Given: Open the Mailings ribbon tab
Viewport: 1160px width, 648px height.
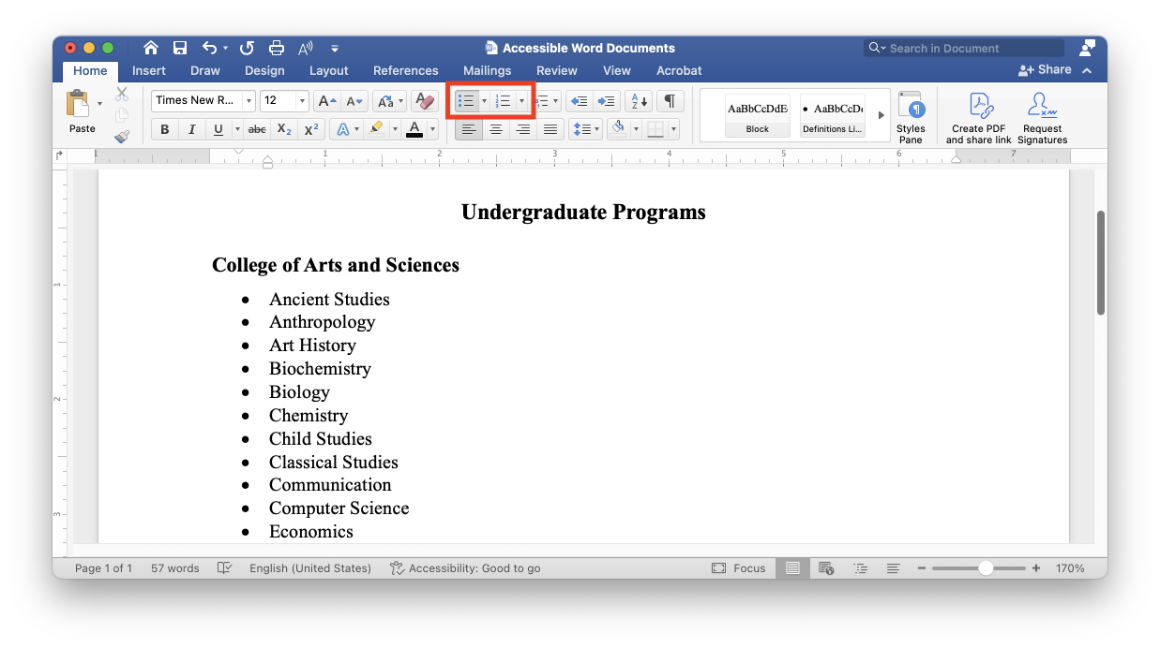Looking at the screenshot, I should (x=487, y=70).
